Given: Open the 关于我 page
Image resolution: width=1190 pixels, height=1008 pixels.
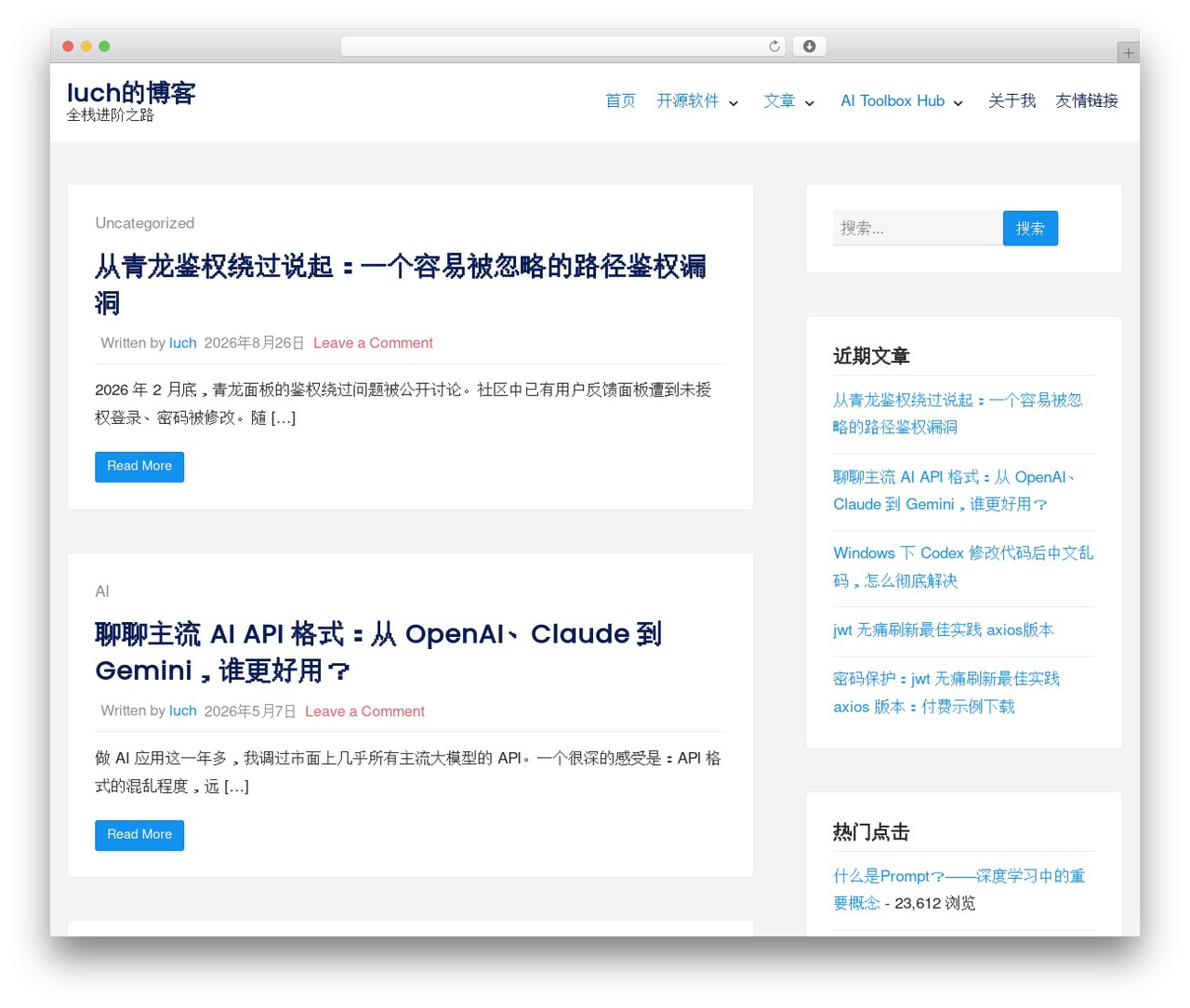Looking at the screenshot, I should (1011, 101).
